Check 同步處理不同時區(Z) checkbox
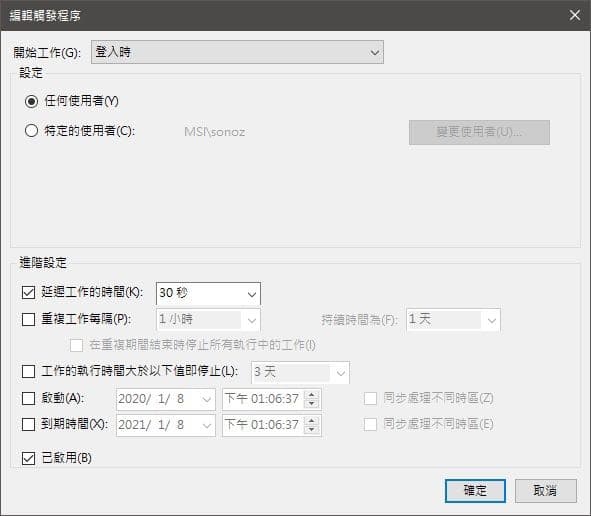591x516 pixels. (371, 398)
